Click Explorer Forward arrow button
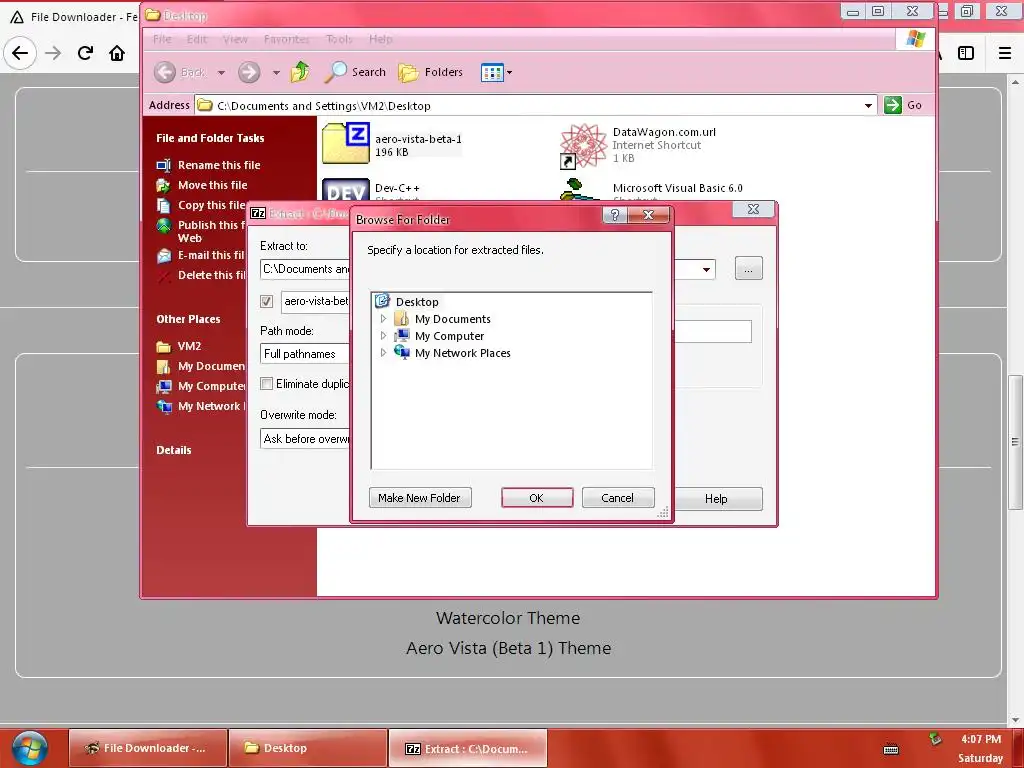Screen dimensions: 1024x768 249,72
